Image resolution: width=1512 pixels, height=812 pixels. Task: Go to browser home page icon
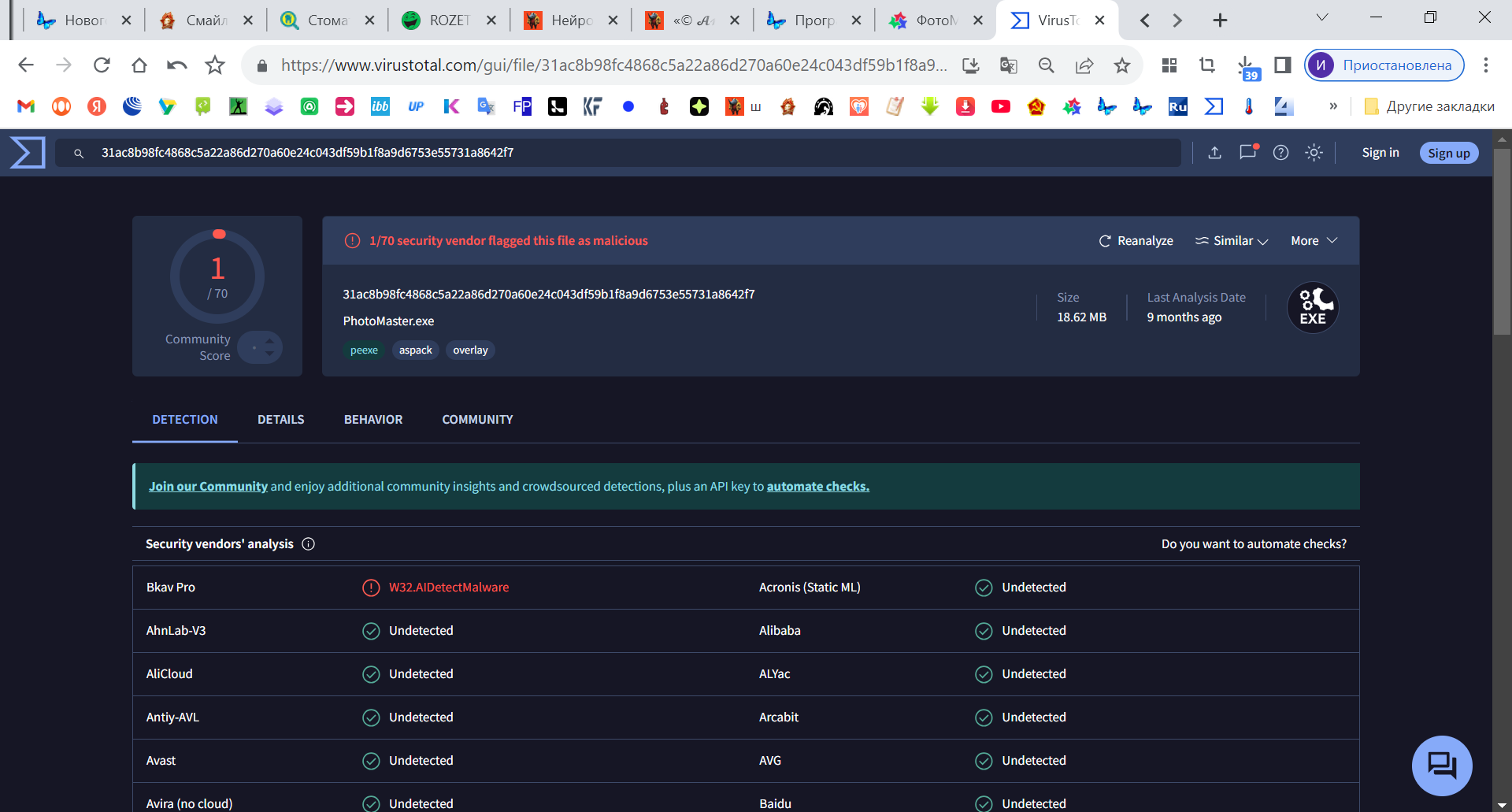tap(139, 65)
